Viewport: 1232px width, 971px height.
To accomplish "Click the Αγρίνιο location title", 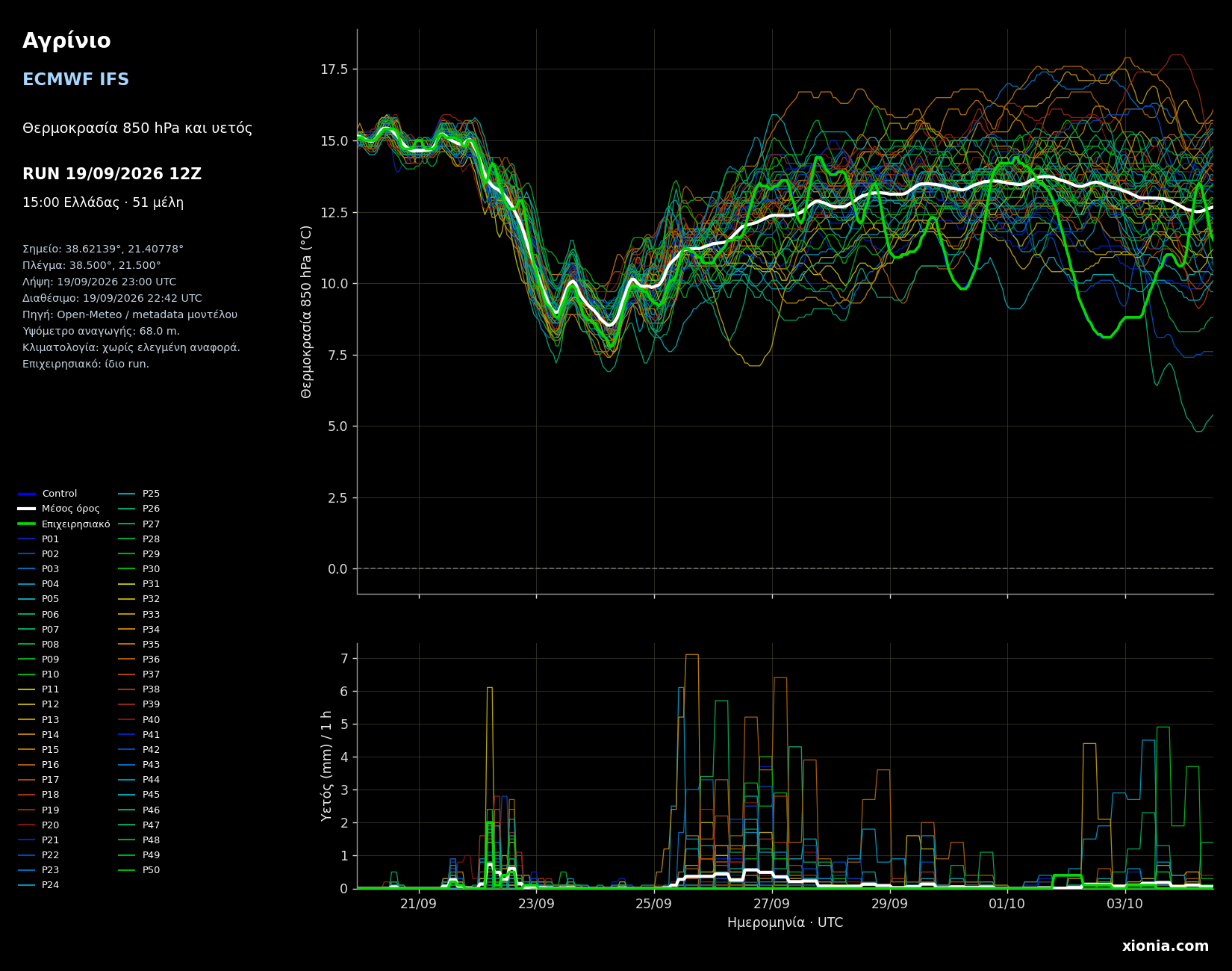I will point(66,42).
